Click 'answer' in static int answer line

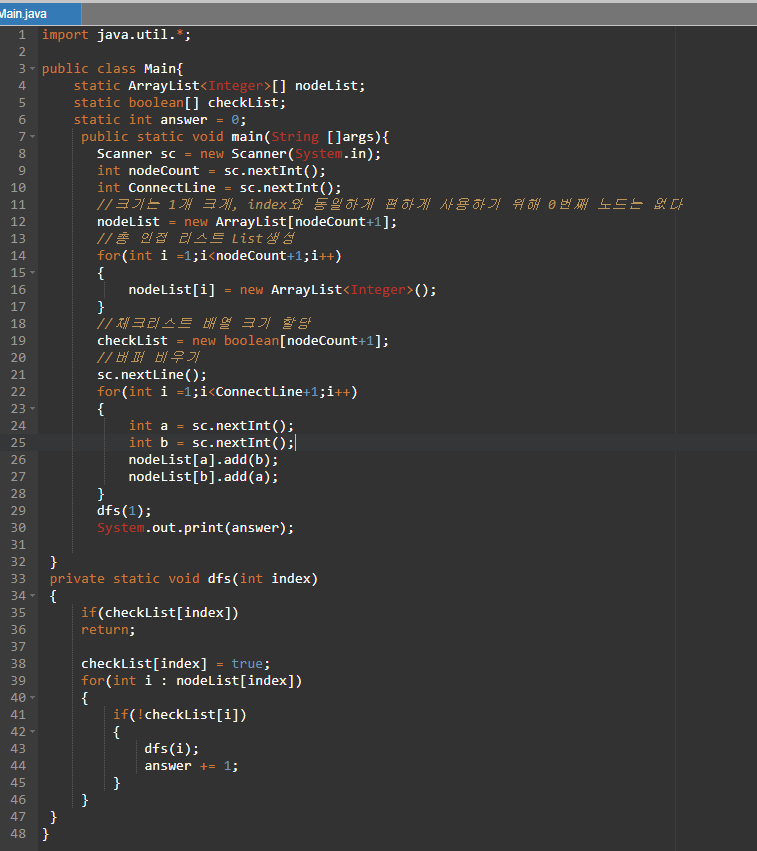(184, 120)
